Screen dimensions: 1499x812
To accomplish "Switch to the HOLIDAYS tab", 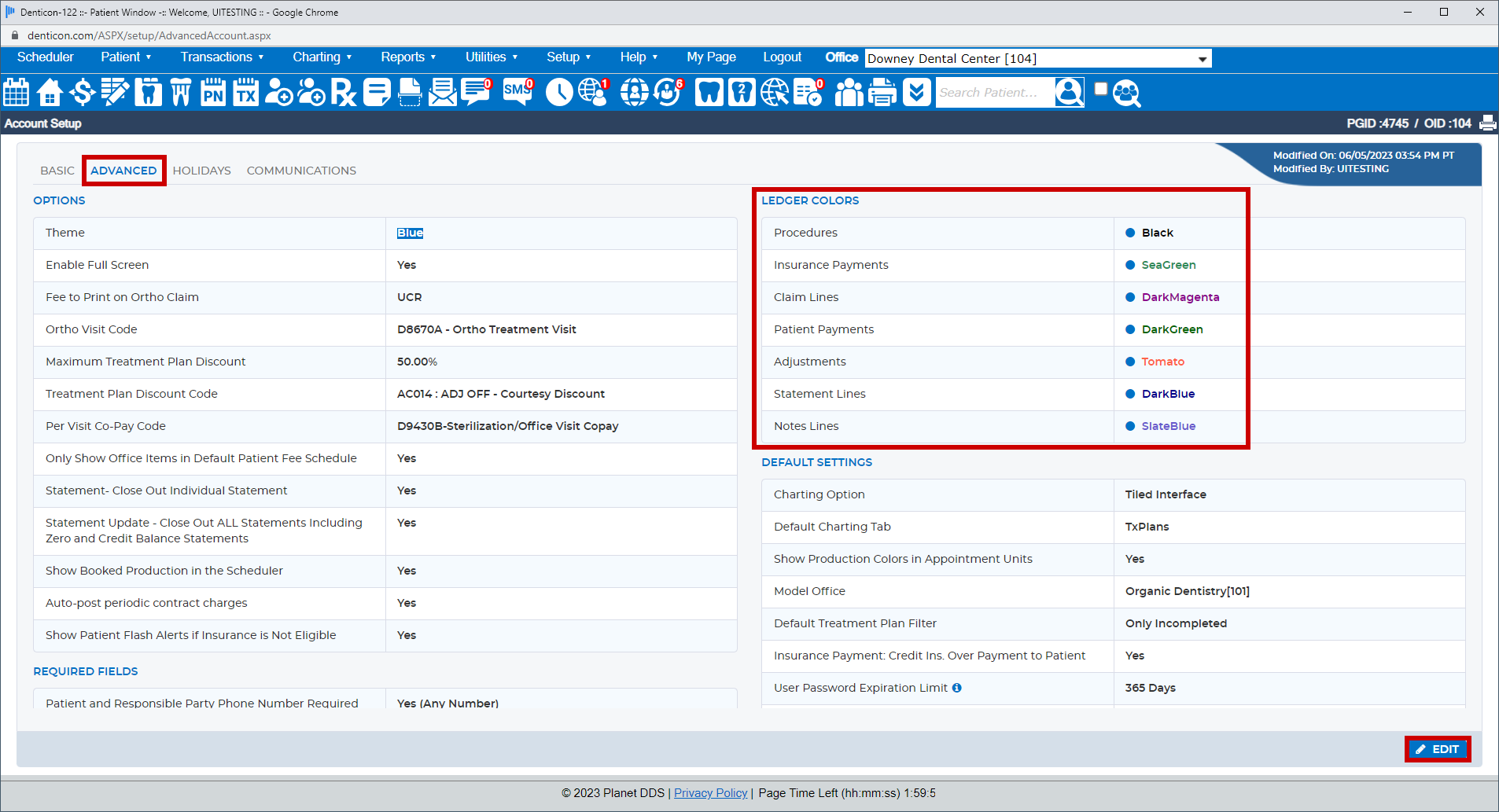I will tap(201, 171).
